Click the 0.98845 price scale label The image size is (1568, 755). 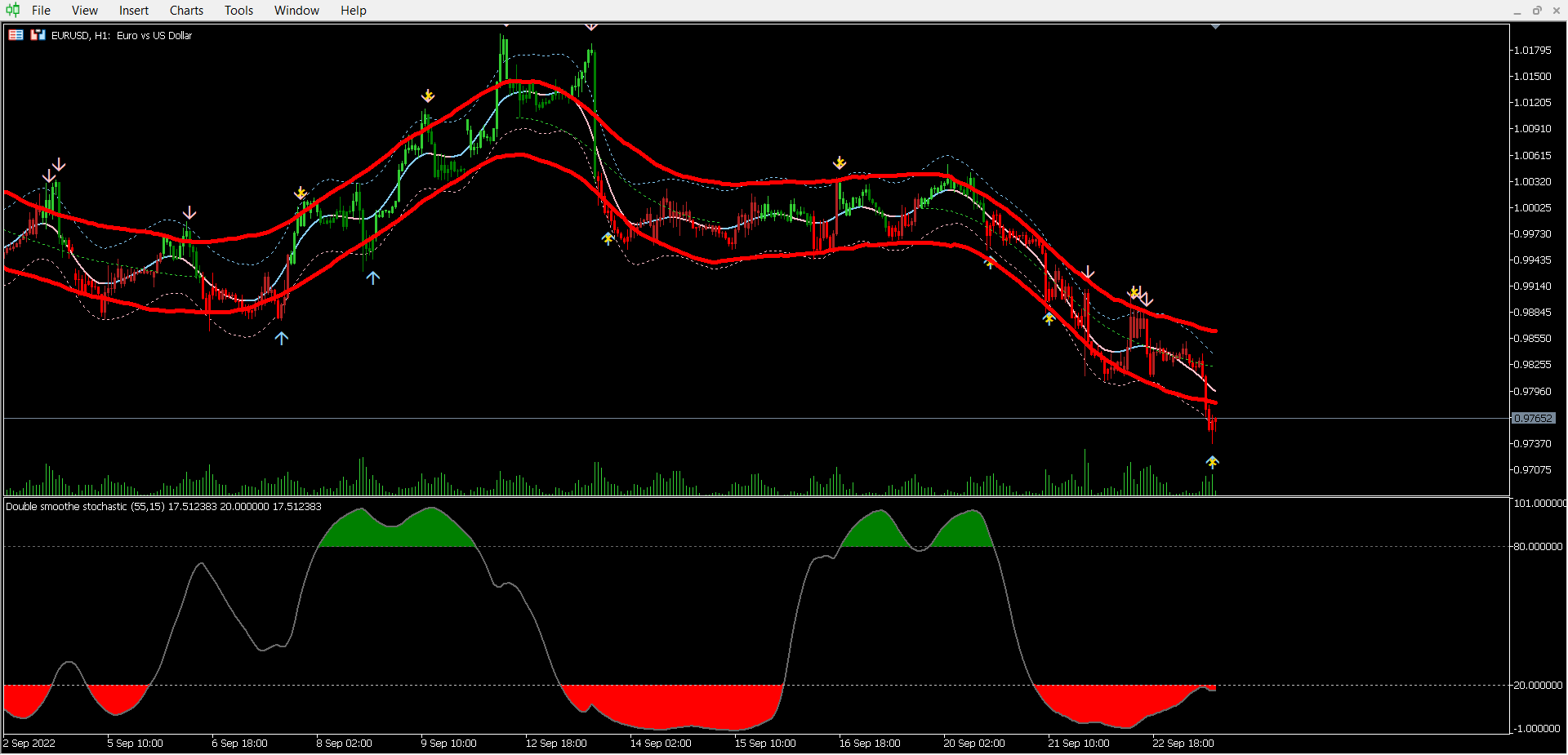pos(1532,313)
